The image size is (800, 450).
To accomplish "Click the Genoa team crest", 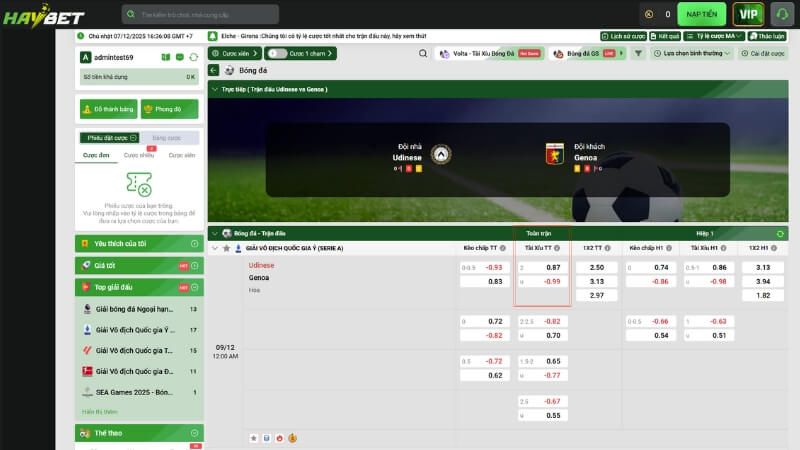I will tap(554, 154).
